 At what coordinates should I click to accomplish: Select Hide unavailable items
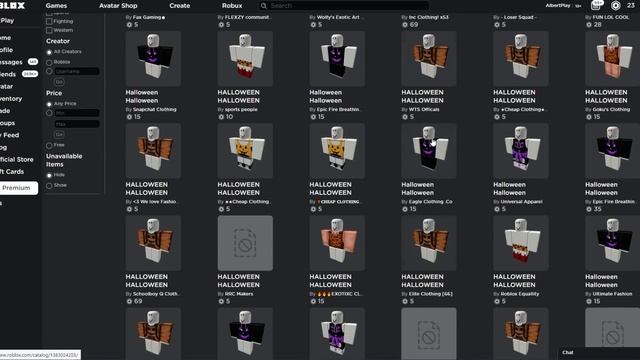coord(49,175)
